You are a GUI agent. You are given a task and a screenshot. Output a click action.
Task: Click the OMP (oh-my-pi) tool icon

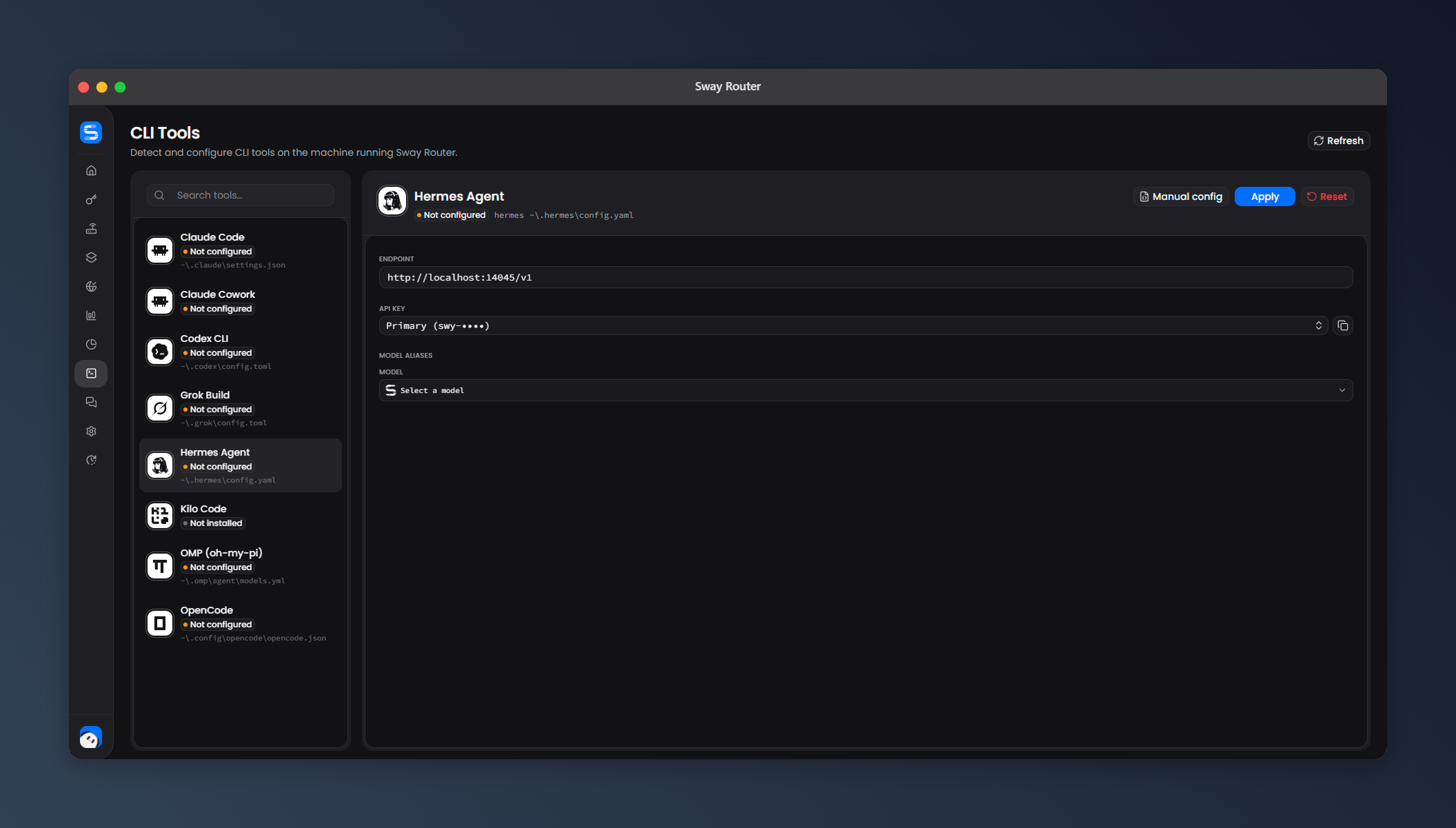(x=160, y=566)
